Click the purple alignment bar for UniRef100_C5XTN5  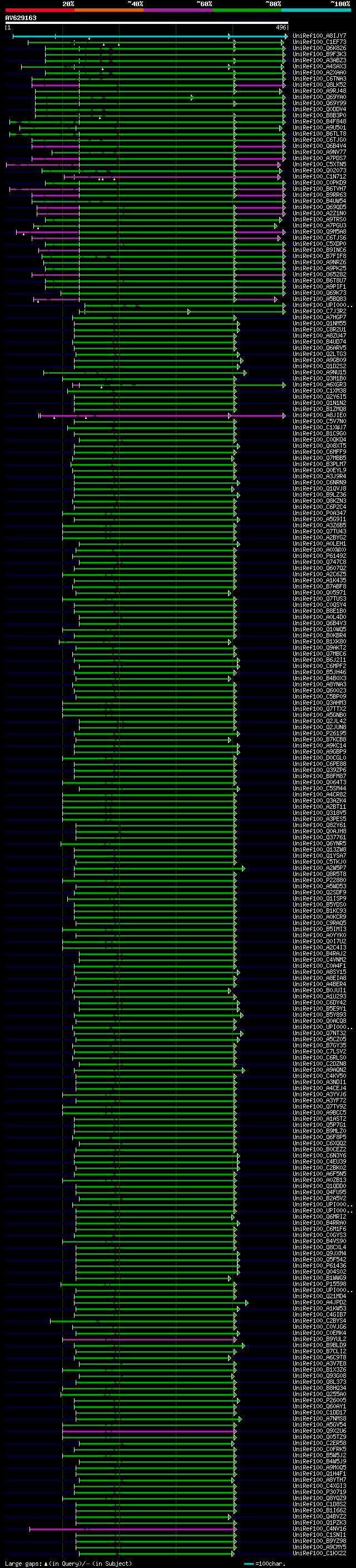pyautogui.click(x=144, y=165)
